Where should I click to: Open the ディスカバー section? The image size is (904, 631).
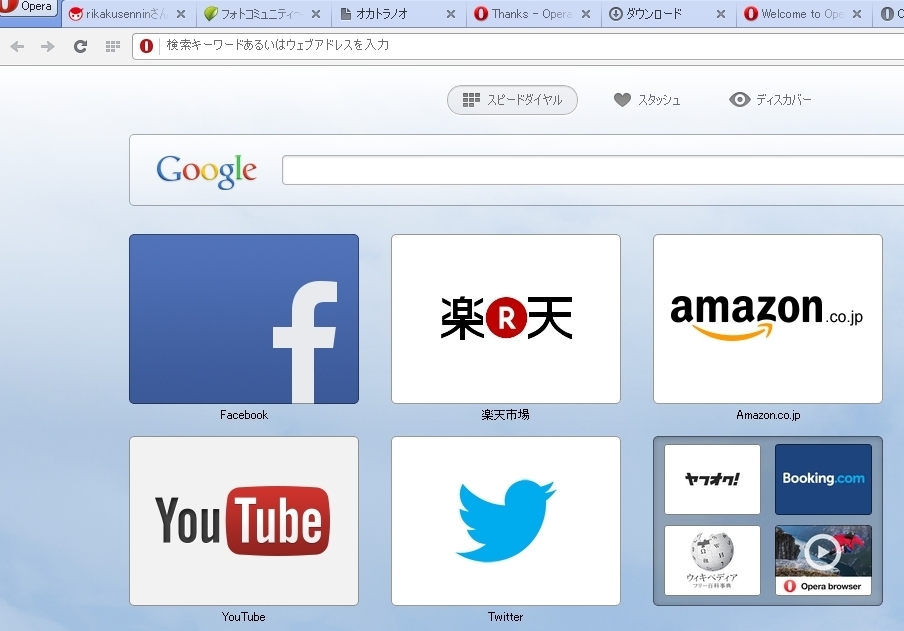click(x=770, y=100)
